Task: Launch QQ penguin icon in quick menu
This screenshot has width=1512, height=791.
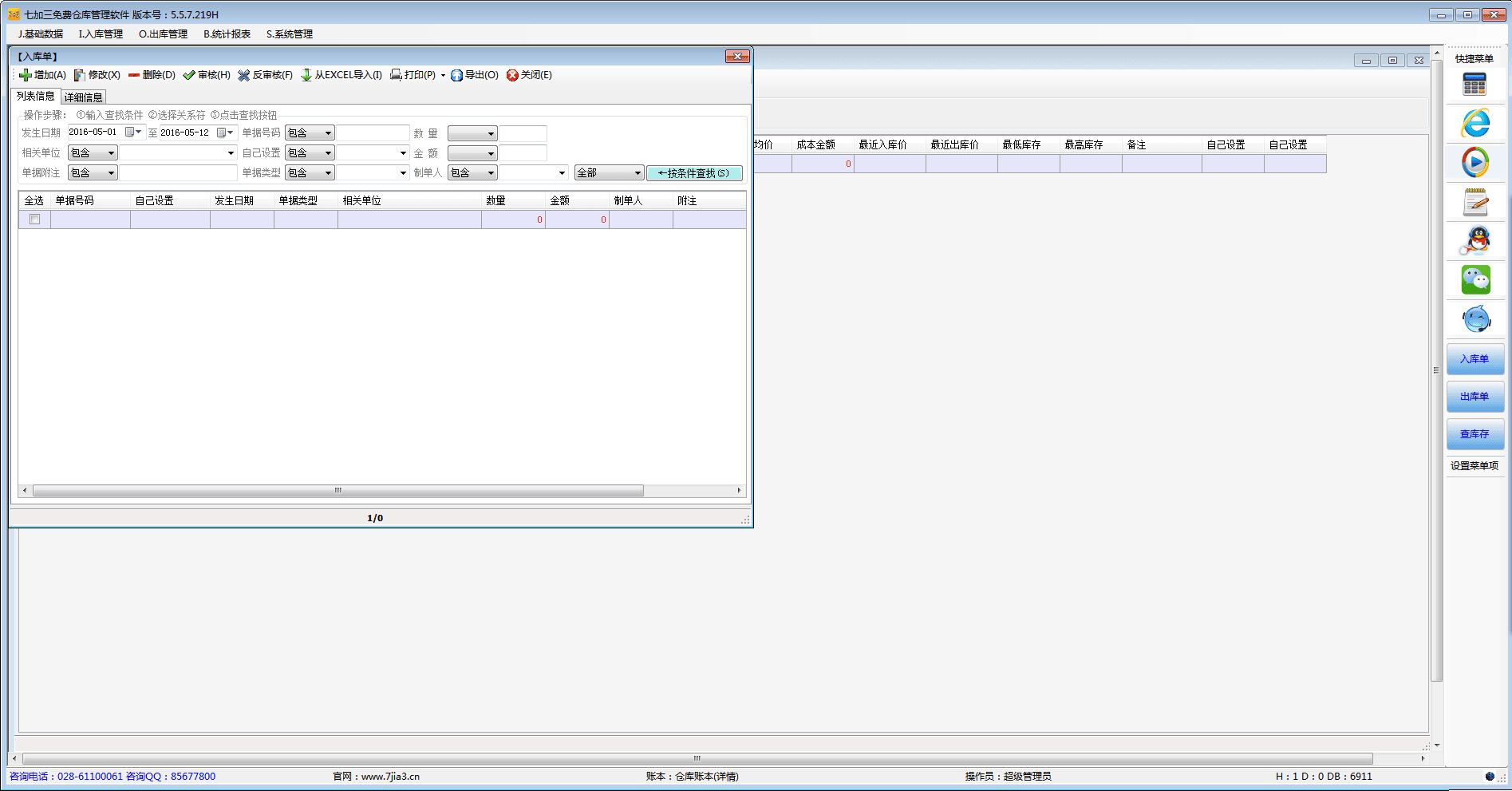Action: point(1475,240)
